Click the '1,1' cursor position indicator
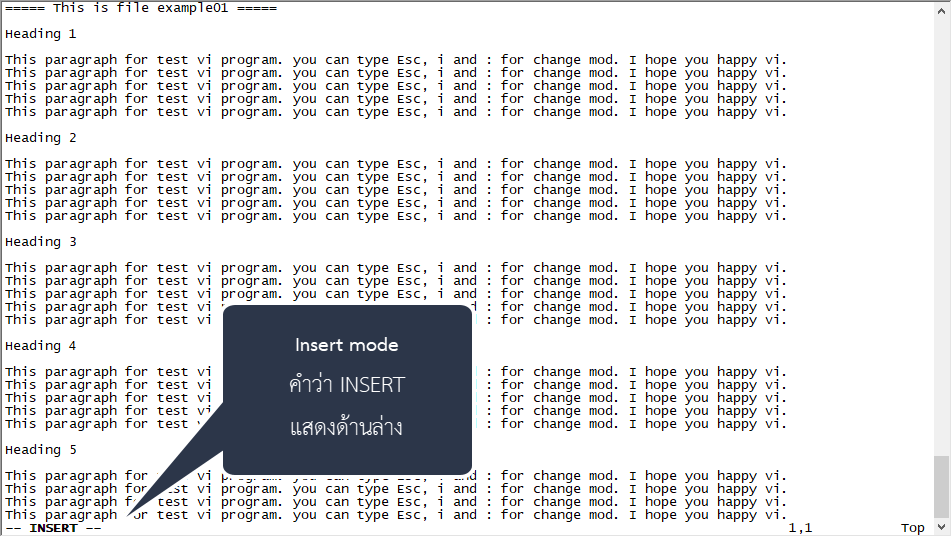 click(800, 528)
